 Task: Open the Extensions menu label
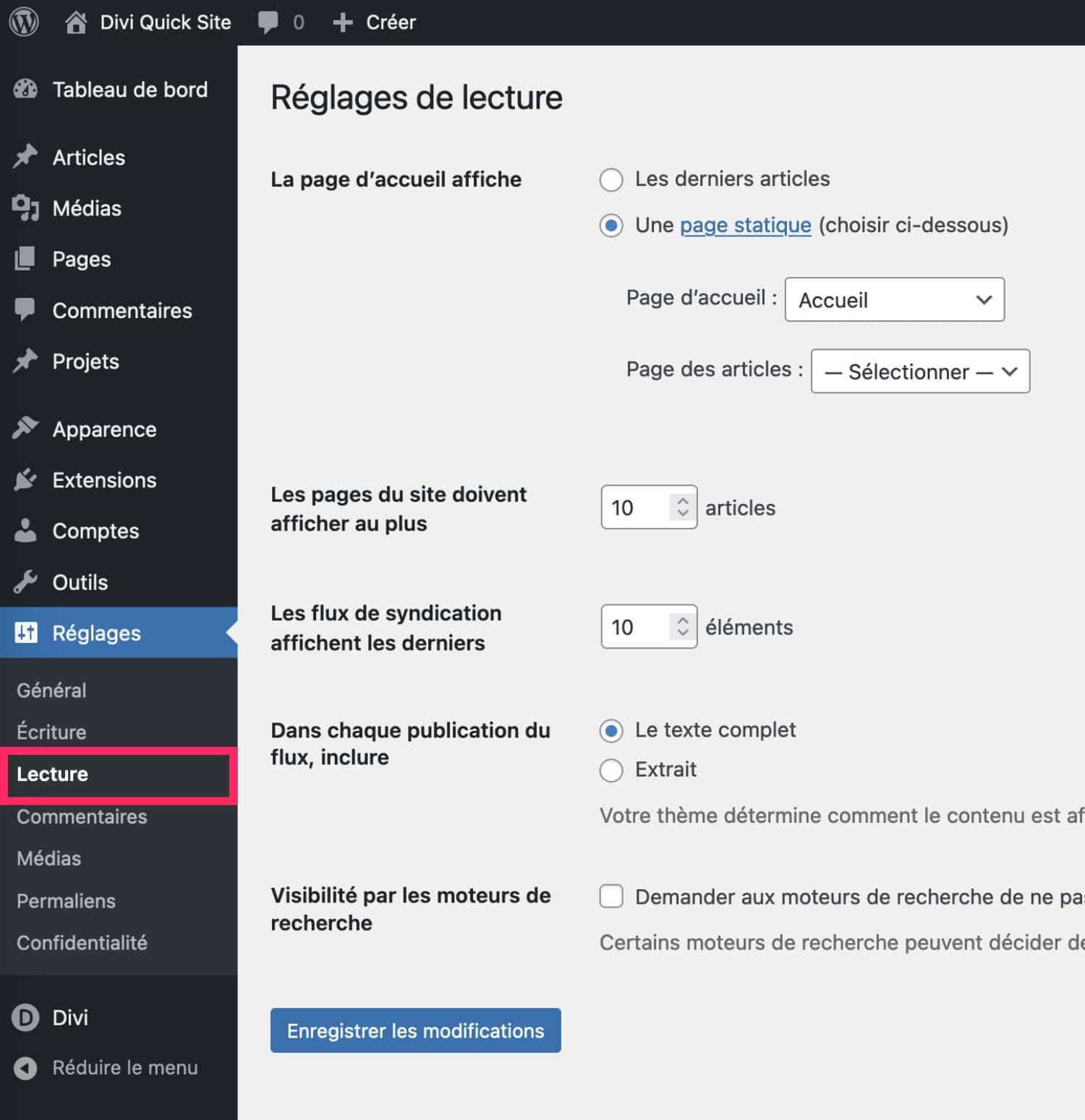(105, 480)
